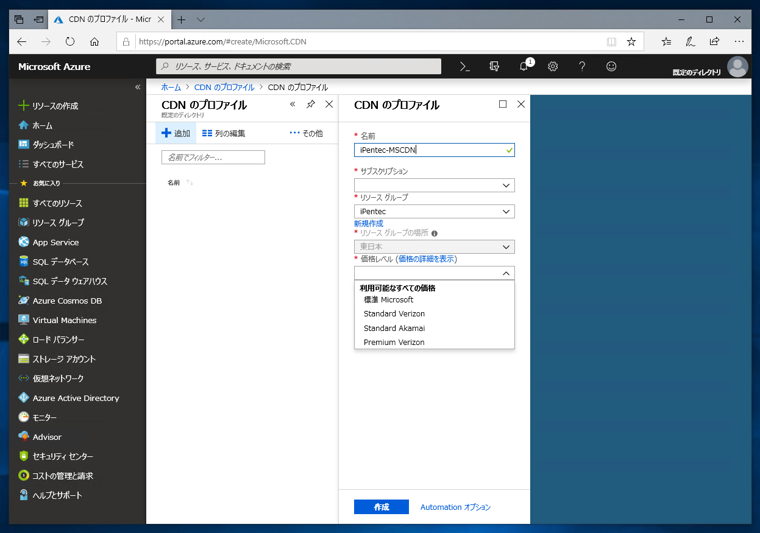Open reading view icon

(612, 42)
